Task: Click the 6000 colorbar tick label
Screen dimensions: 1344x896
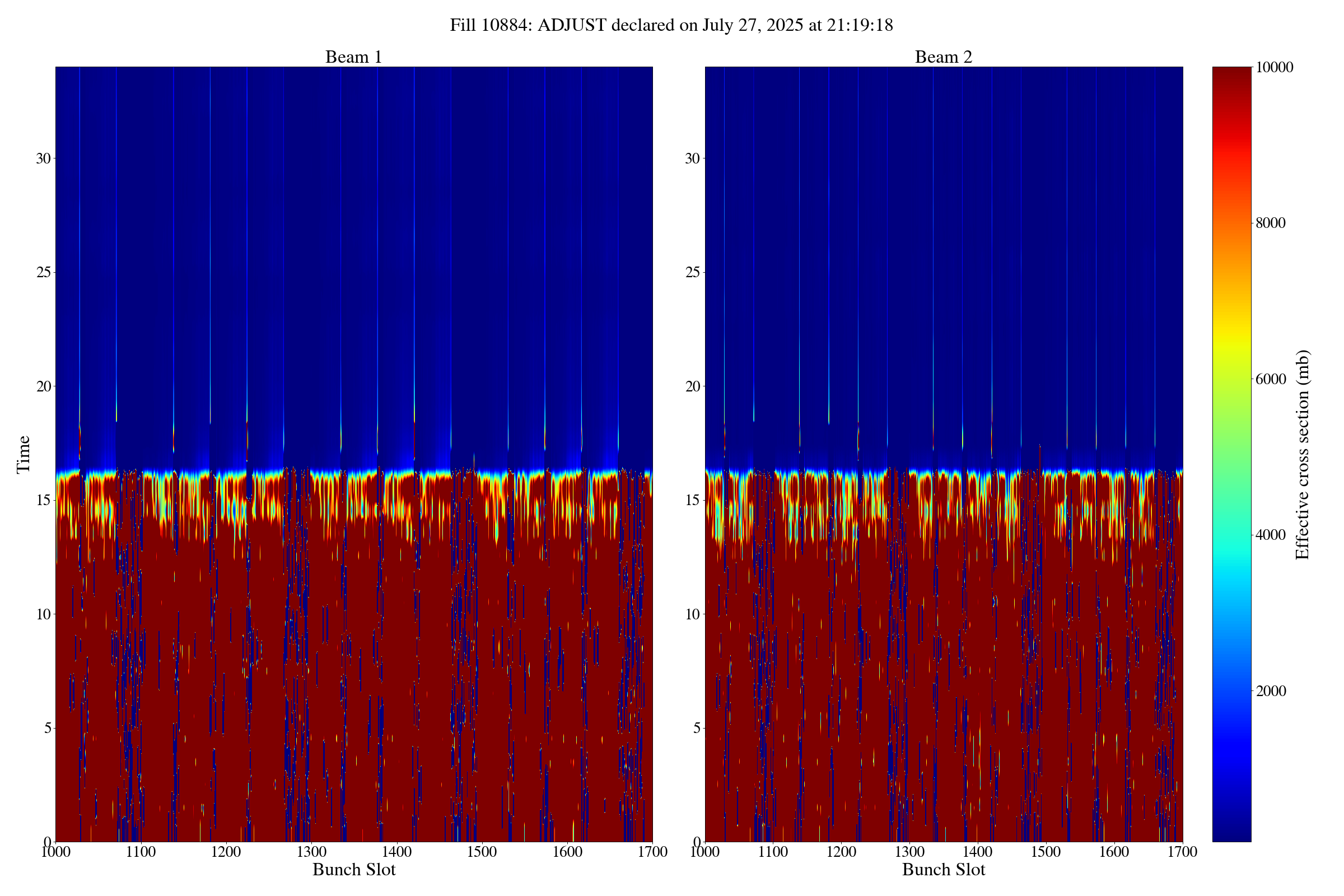Action: (1270, 379)
